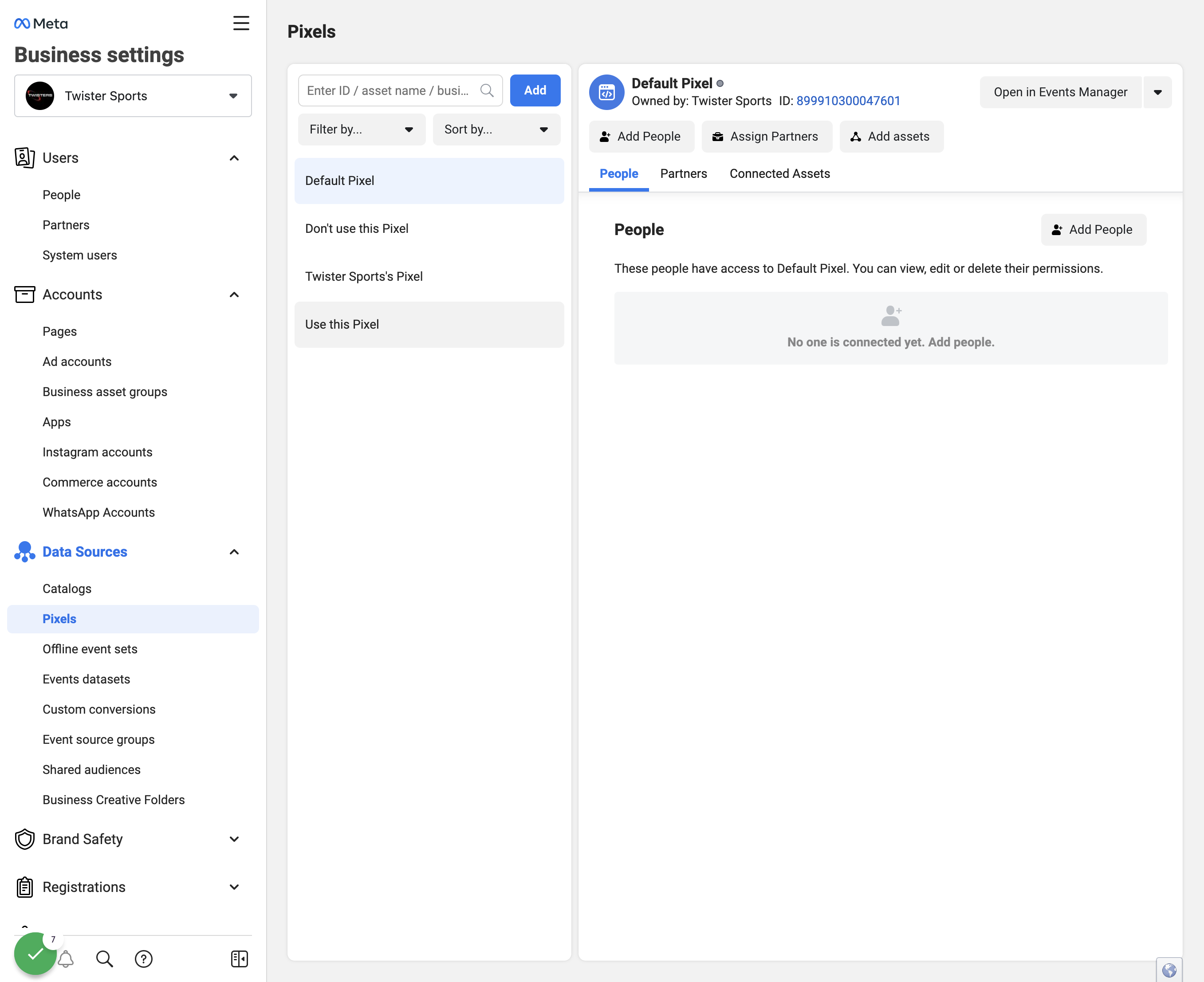Viewport: 1204px width, 982px height.
Task: Click the search magnifier in bottom bar
Action: tap(104, 959)
